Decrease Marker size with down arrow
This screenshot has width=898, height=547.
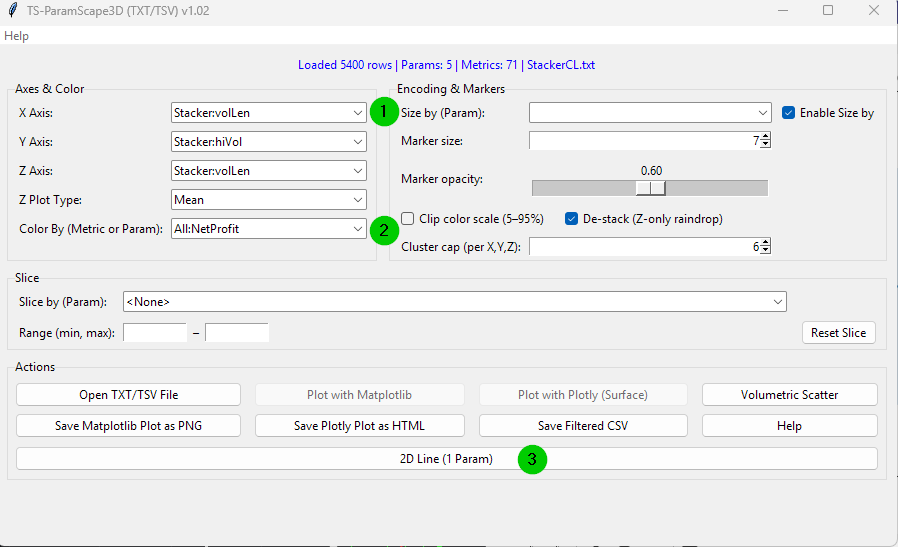point(766,144)
